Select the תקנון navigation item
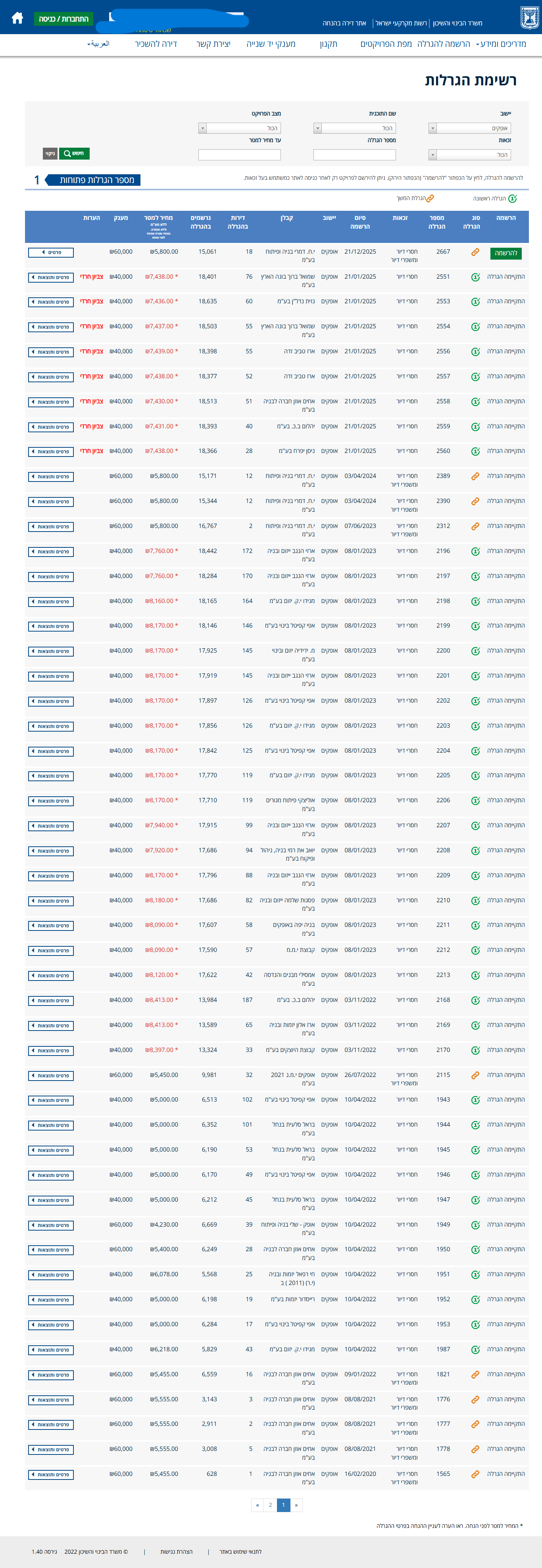 [329, 44]
